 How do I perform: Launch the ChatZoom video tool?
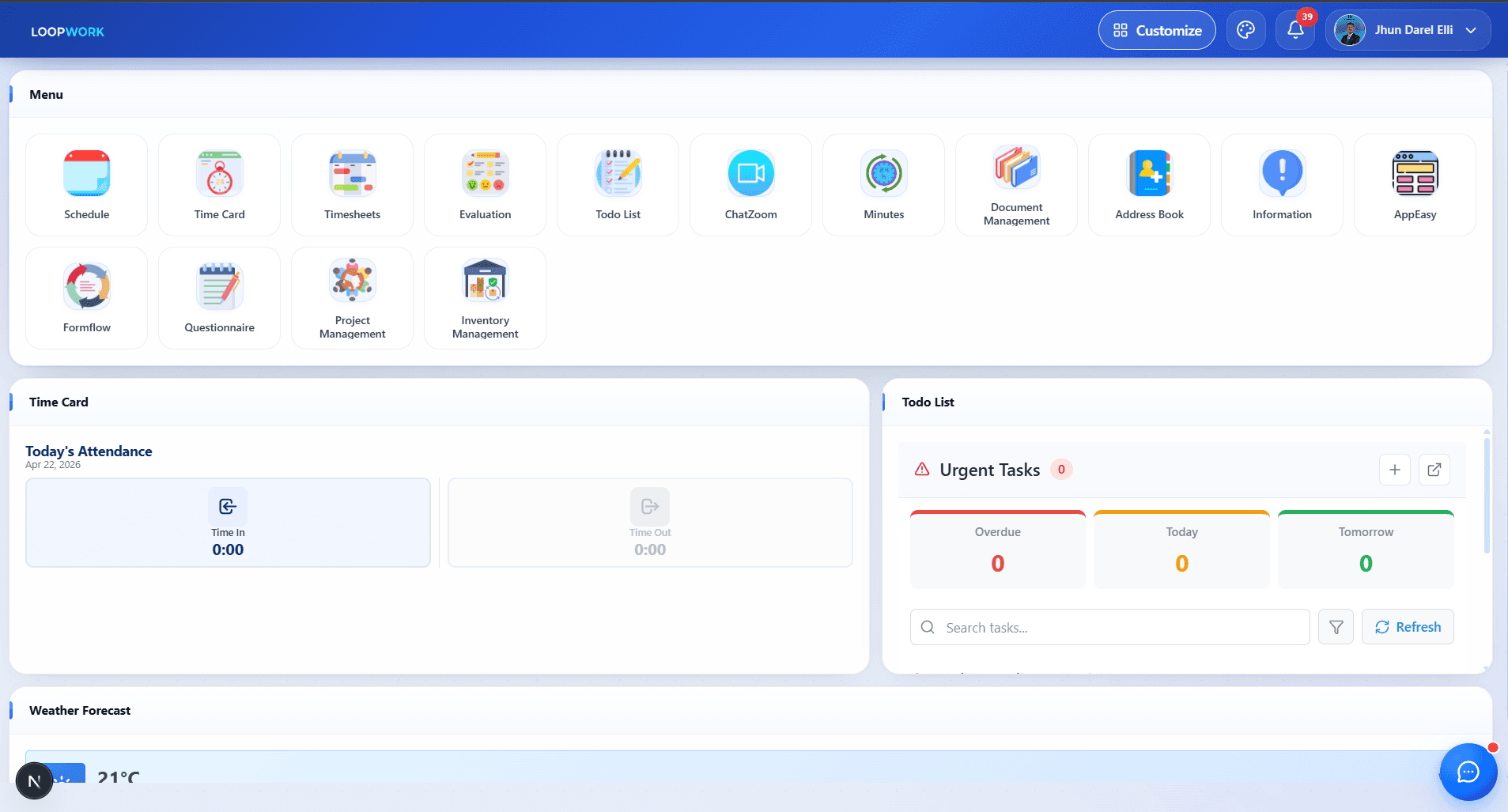click(750, 184)
